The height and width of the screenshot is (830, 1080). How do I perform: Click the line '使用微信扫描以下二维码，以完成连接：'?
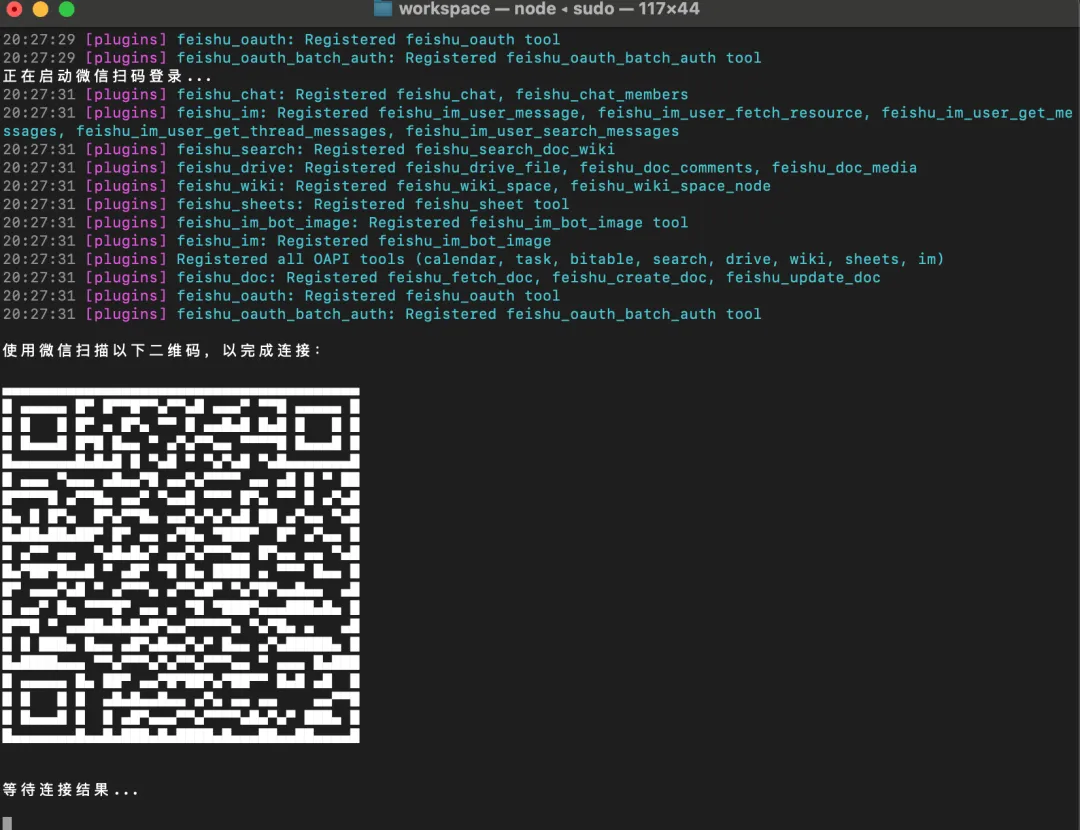pyautogui.click(x=163, y=350)
